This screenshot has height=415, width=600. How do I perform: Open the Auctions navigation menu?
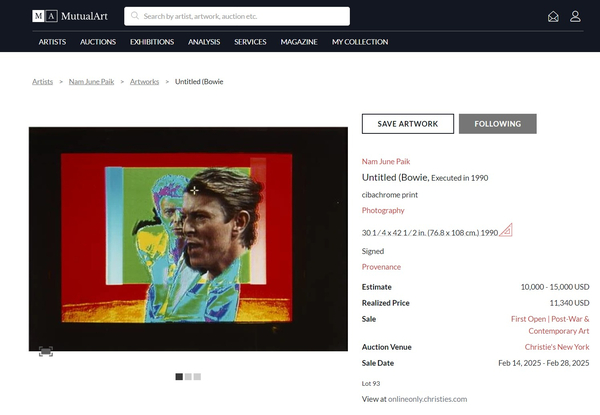(98, 42)
